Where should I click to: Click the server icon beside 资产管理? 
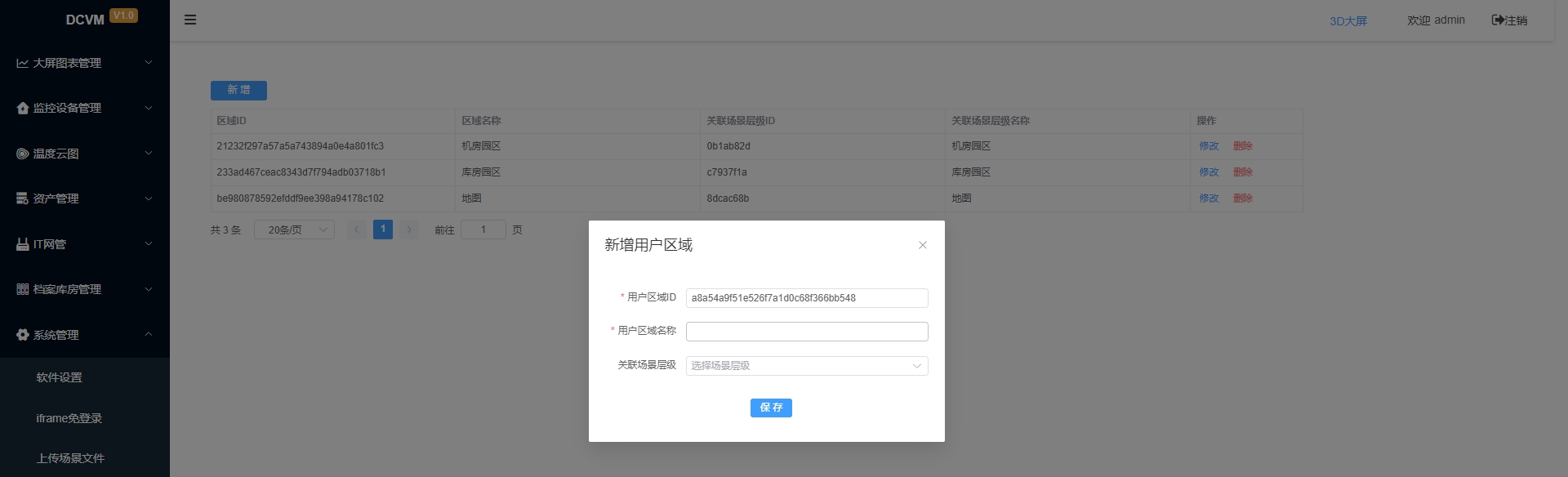[x=22, y=198]
